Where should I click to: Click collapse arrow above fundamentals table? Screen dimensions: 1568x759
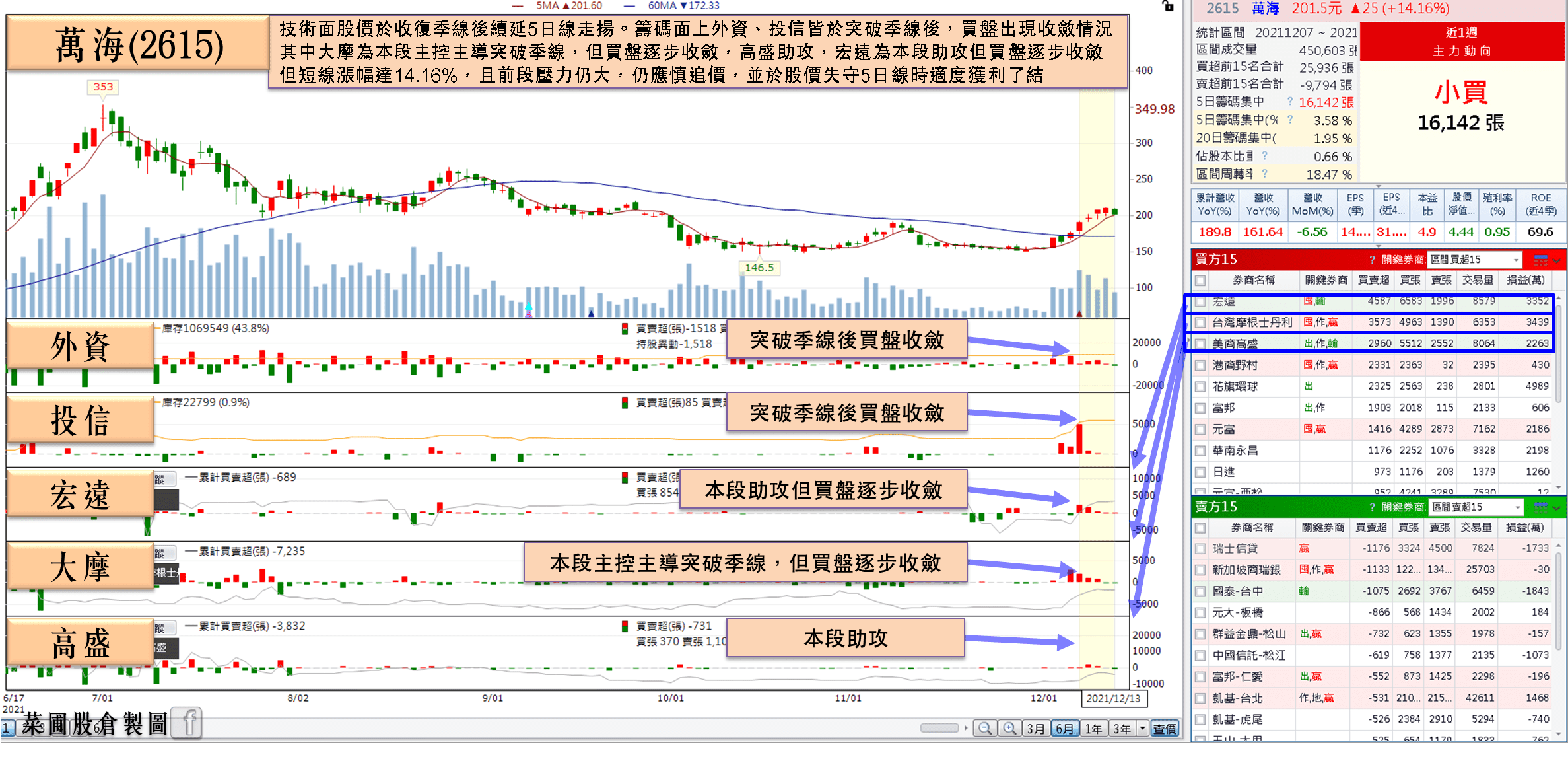tap(1379, 186)
